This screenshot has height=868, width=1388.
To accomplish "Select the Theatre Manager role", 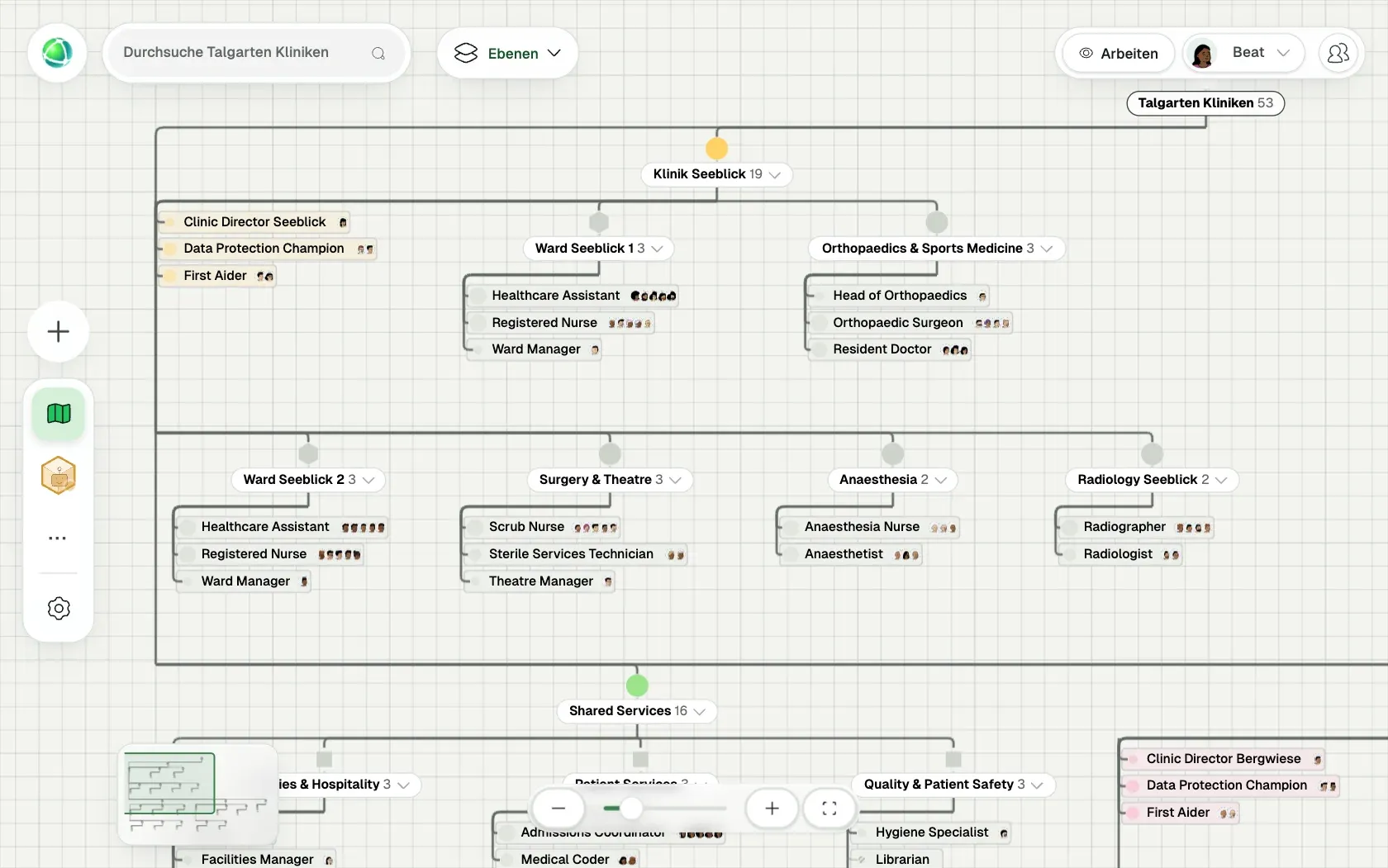I will click(542, 581).
